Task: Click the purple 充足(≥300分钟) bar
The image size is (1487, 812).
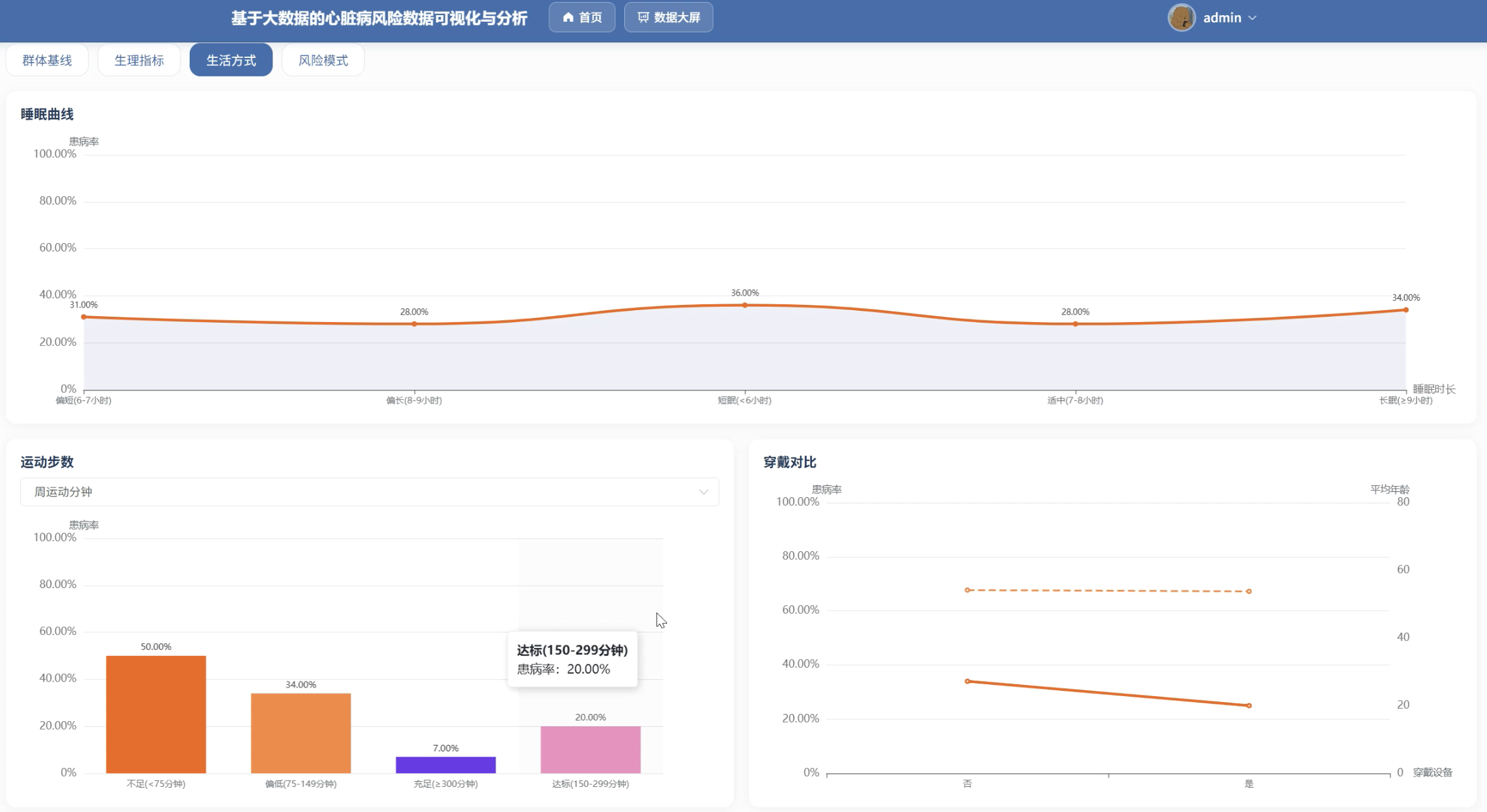Action: [x=446, y=765]
